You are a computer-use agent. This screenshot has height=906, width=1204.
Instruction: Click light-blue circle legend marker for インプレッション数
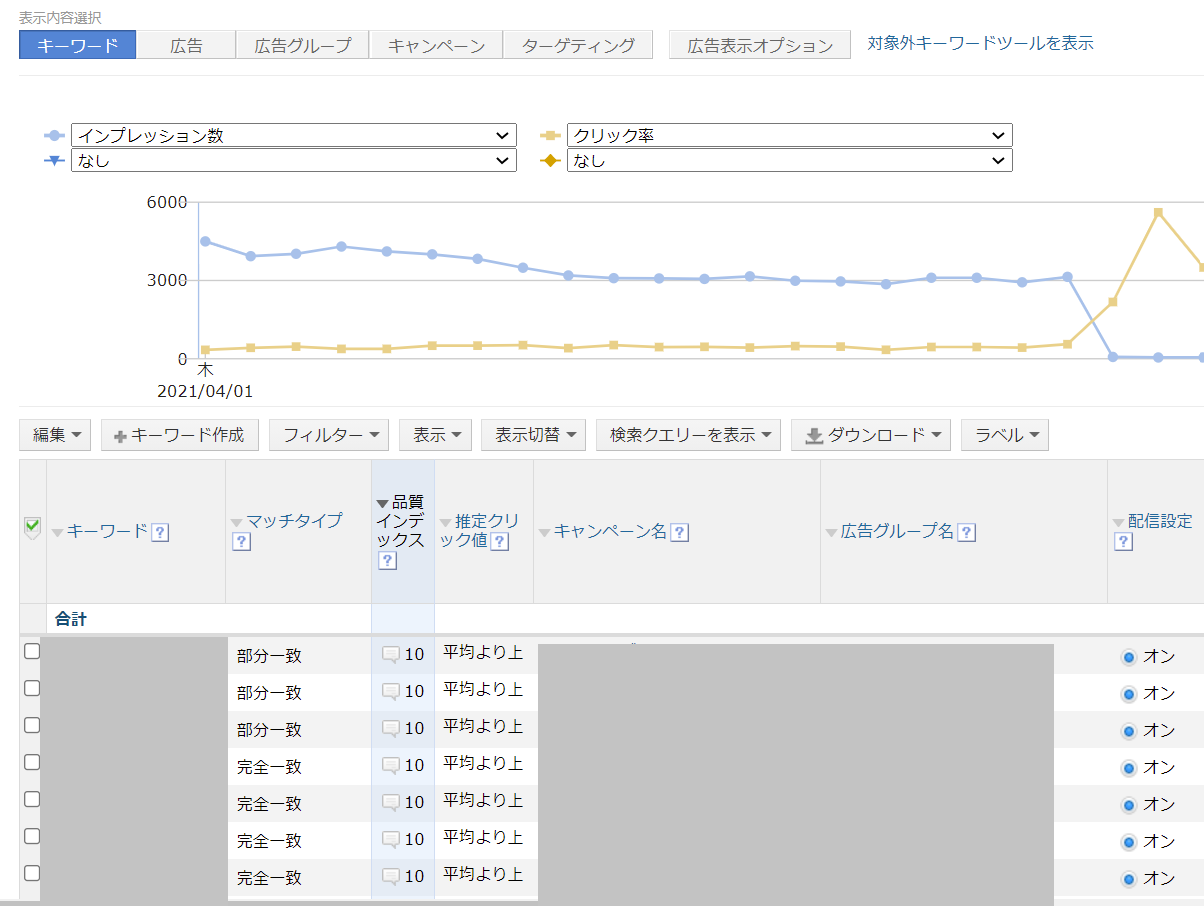coord(55,135)
